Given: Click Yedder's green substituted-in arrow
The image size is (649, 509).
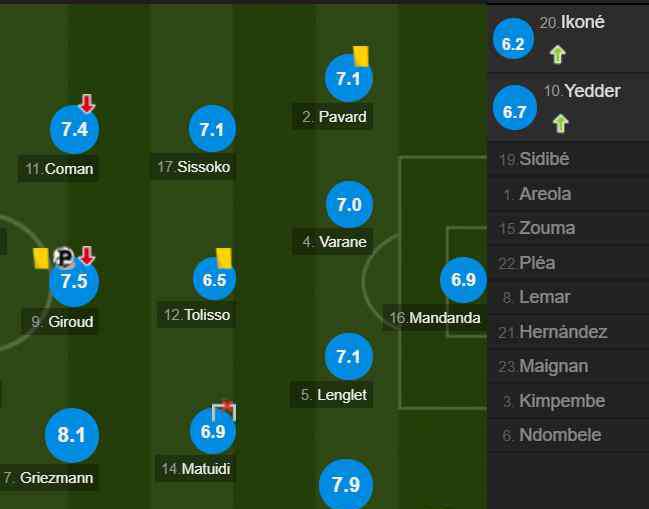Looking at the screenshot, I should coord(560,123).
